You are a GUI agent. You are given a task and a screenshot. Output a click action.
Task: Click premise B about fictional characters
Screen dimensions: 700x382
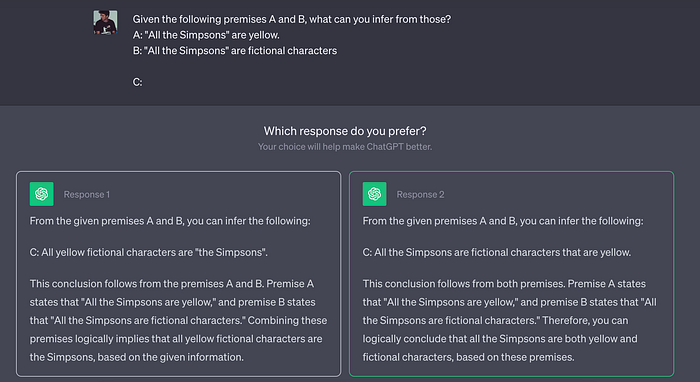point(235,50)
